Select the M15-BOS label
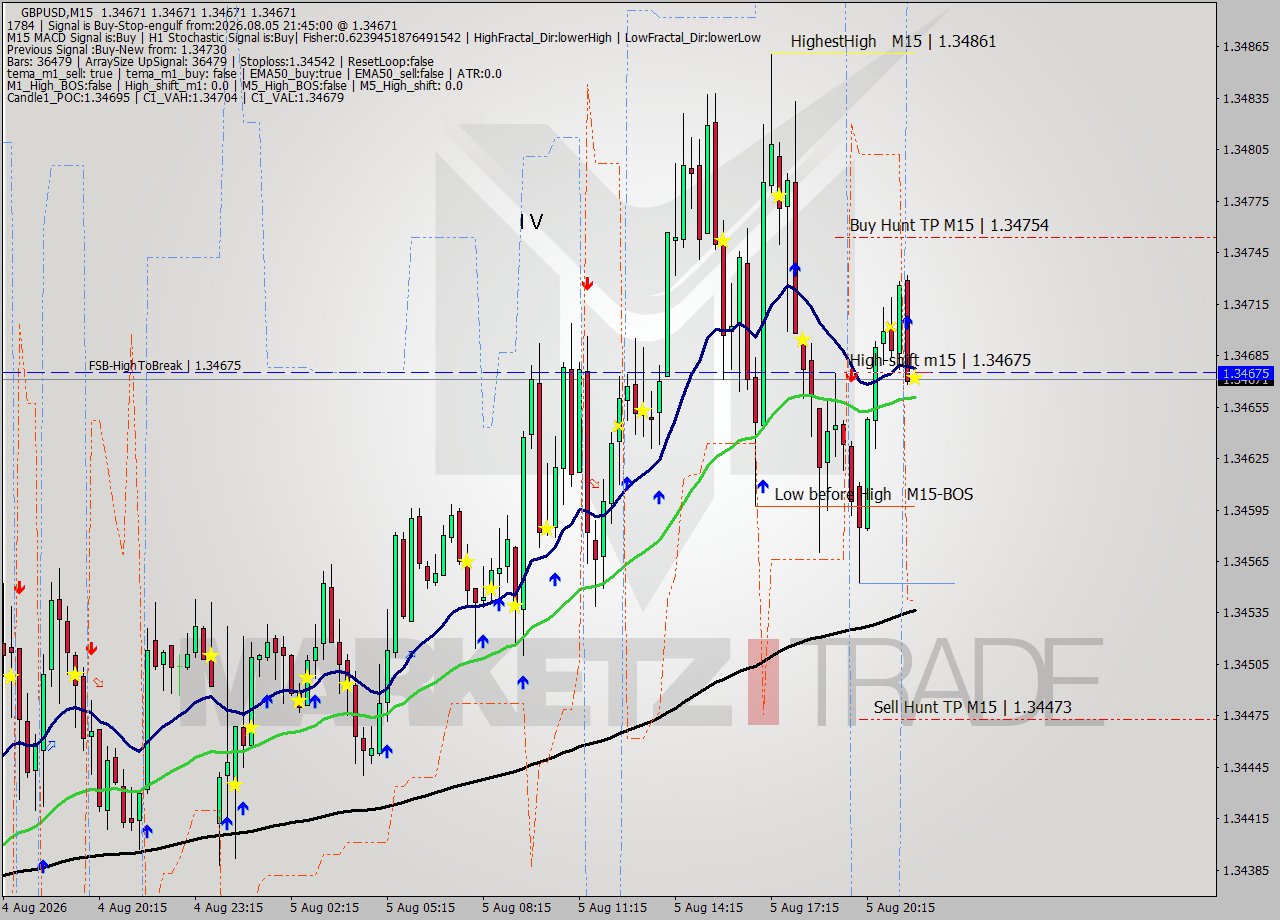The width and height of the screenshot is (1280, 920). click(939, 494)
